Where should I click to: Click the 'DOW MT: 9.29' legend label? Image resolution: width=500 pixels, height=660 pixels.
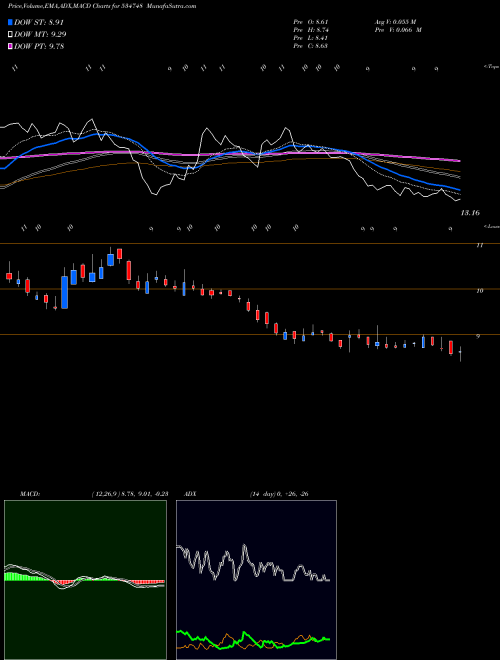[40, 35]
